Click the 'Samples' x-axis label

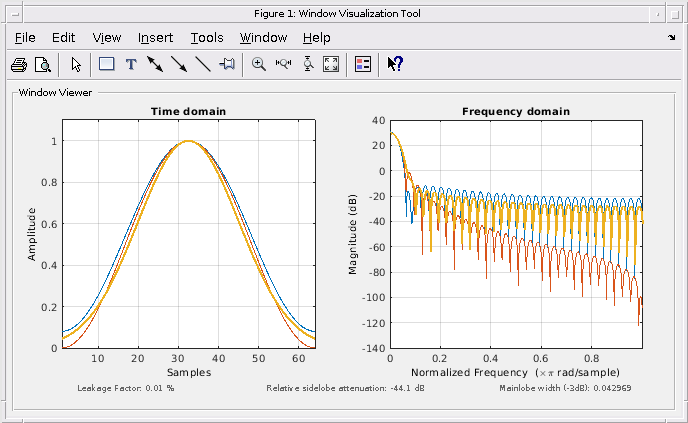click(x=189, y=373)
